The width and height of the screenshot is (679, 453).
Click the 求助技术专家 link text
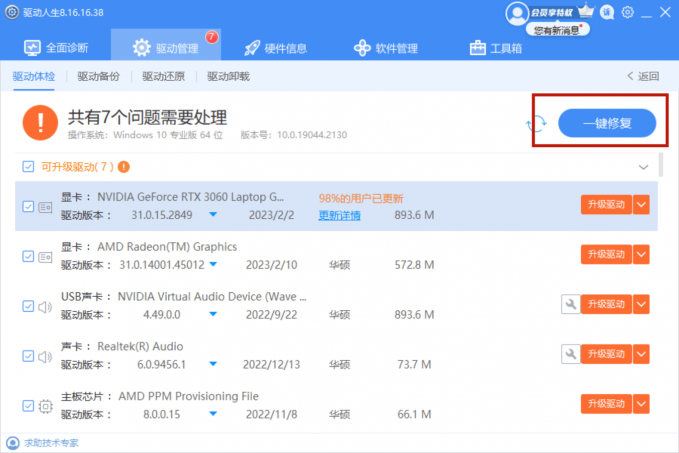tap(52, 443)
